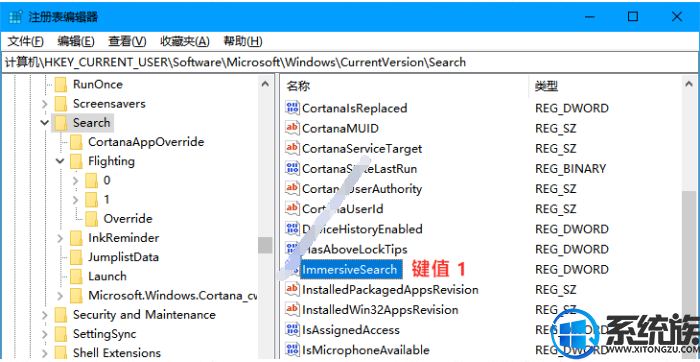Maximize the Registry Editor window
This screenshot has height=362, width=700.
pyautogui.click(x=633, y=17)
